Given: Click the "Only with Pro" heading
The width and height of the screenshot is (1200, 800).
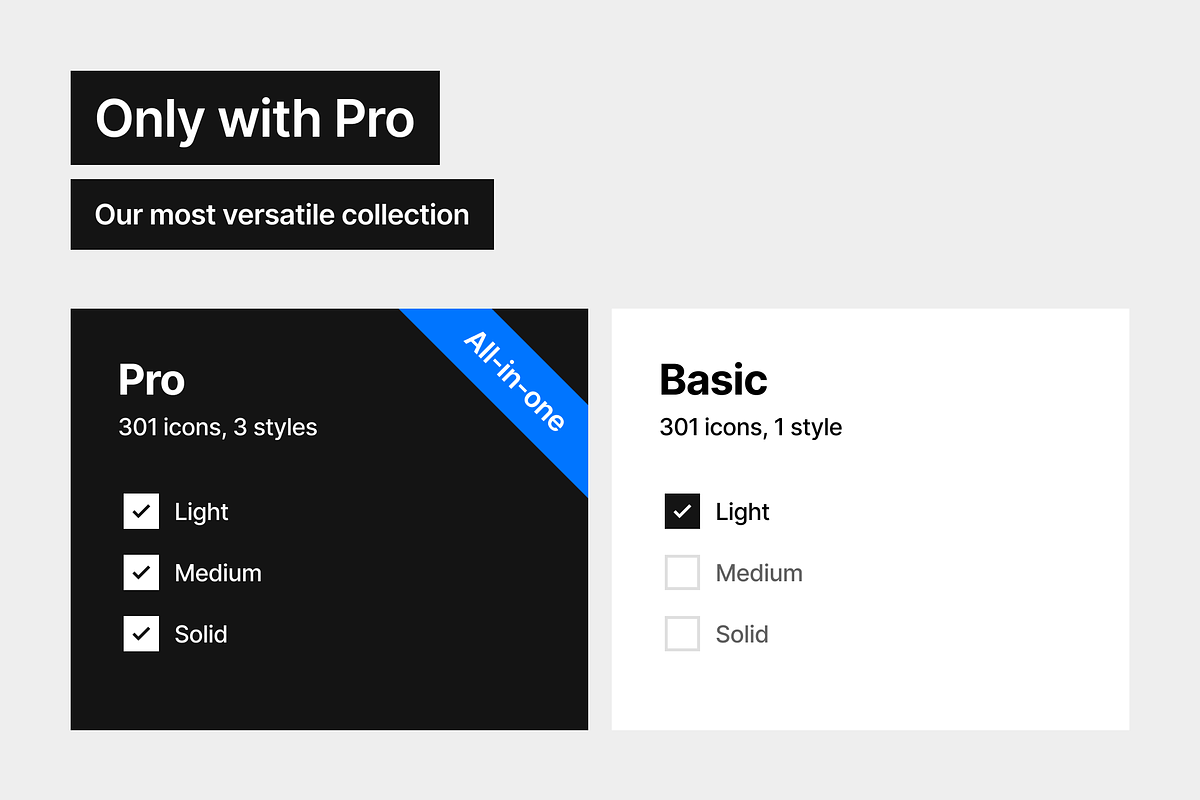Looking at the screenshot, I should pos(255,118).
